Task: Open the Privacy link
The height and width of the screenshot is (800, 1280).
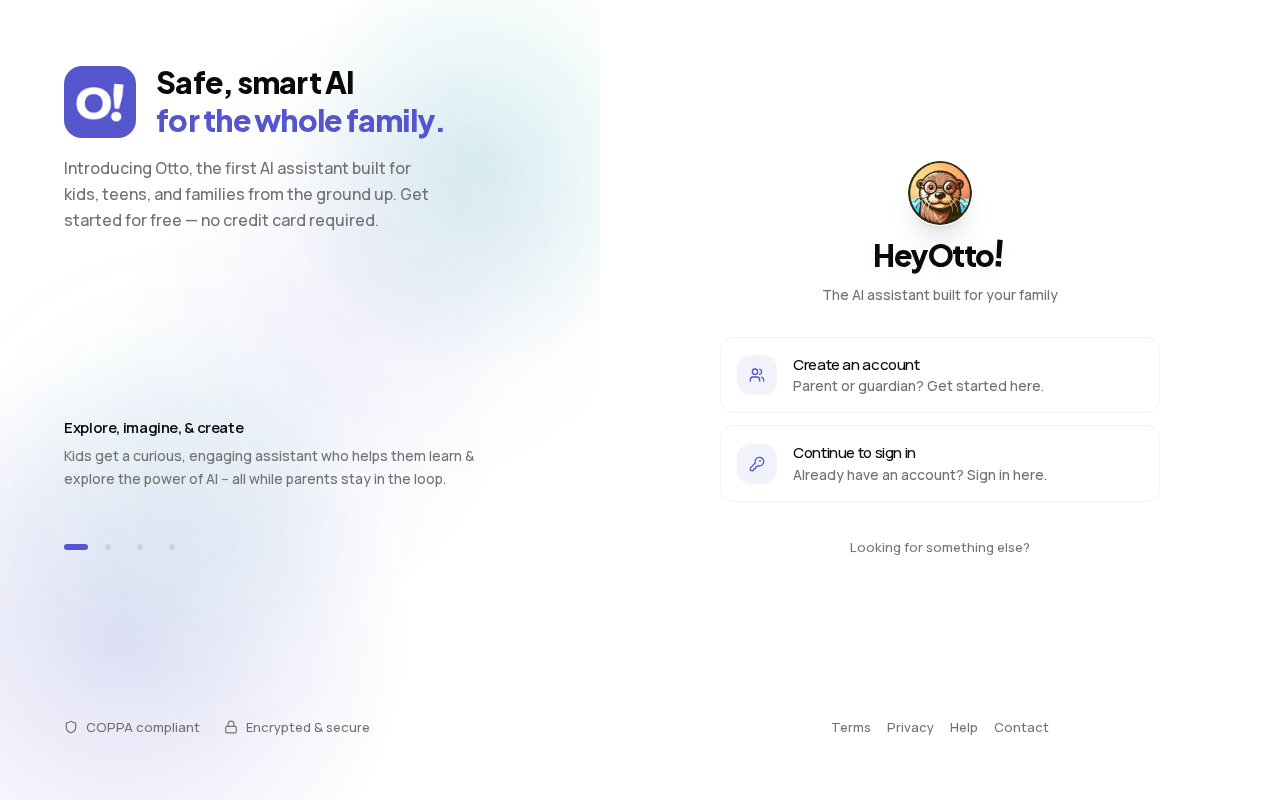Action: click(x=910, y=727)
